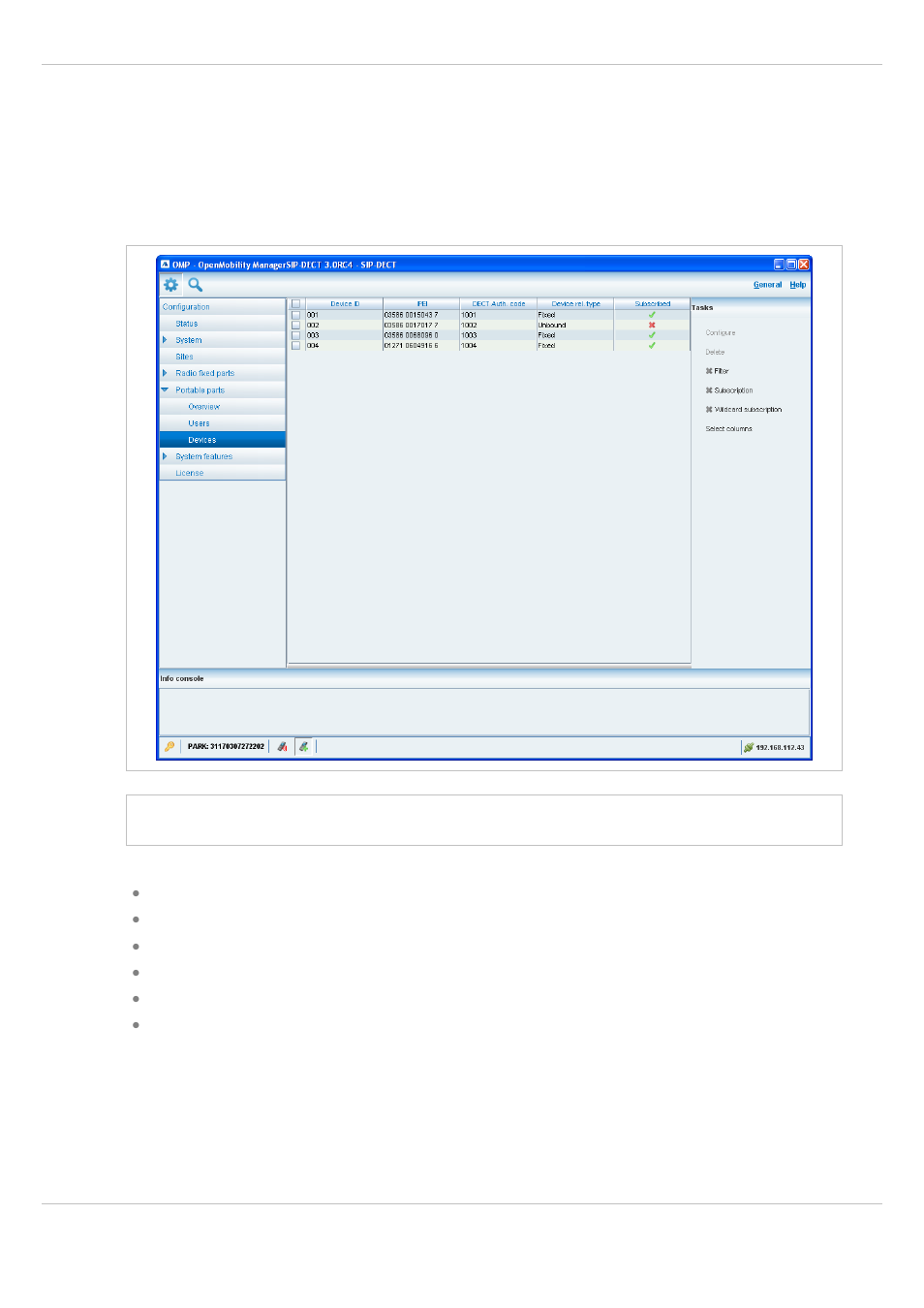Click the connection plug icon near 192.168.112.43
Viewport: 924px width, 1308px height.
(x=748, y=747)
